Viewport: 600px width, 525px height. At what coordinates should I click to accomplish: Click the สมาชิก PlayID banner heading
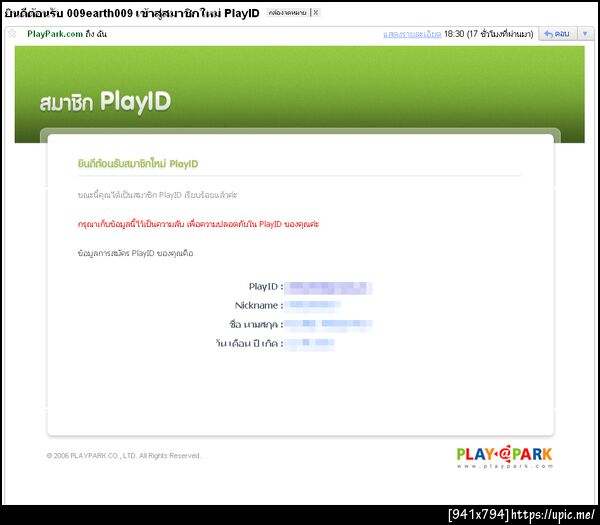click(106, 102)
